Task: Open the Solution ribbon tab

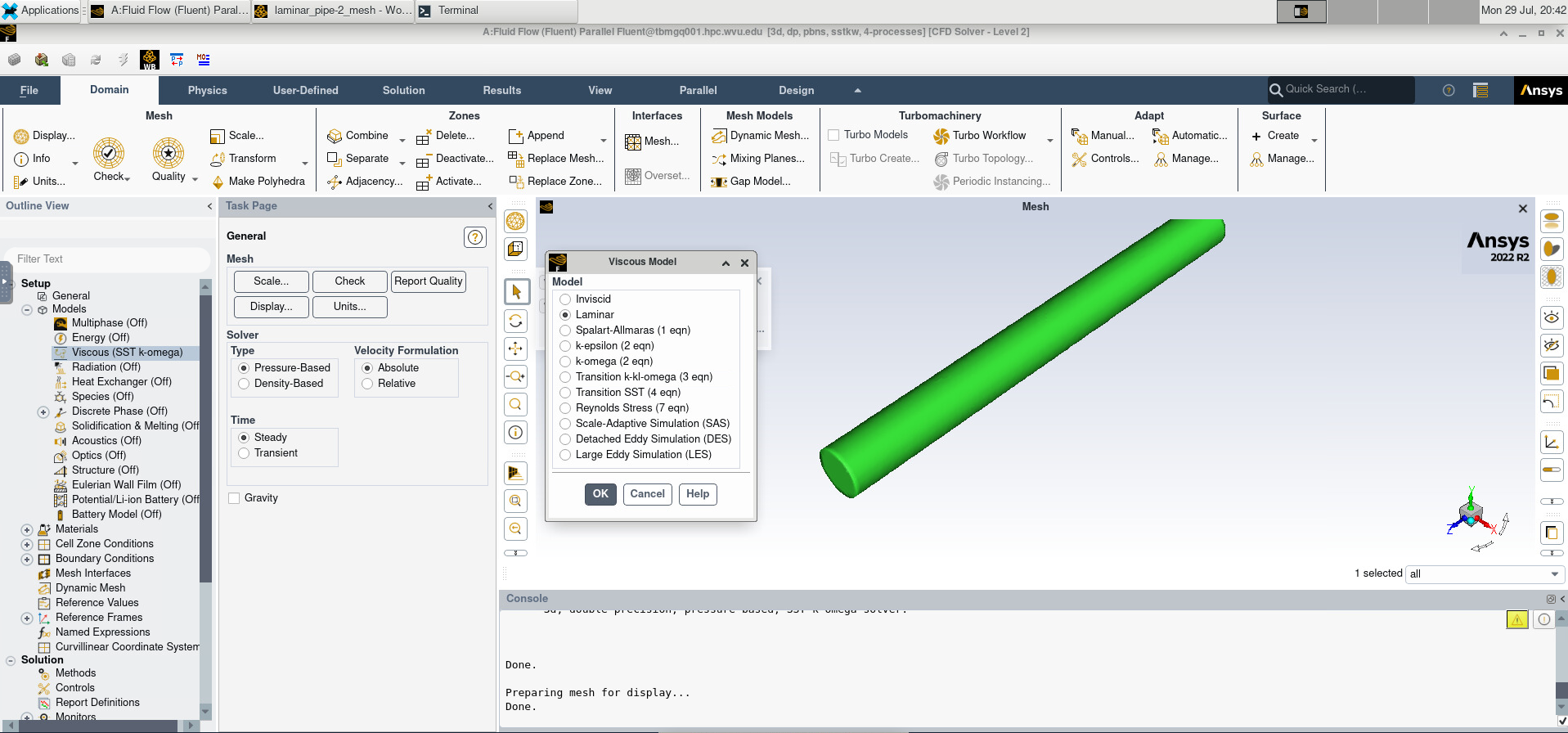Action: pyautogui.click(x=404, y=91)
